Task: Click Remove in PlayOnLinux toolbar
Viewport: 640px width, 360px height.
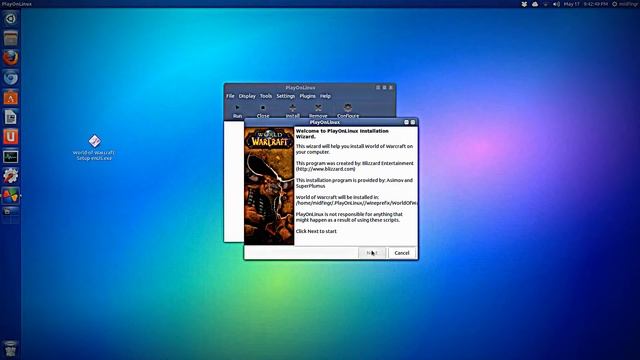Action: click(318, 111)
